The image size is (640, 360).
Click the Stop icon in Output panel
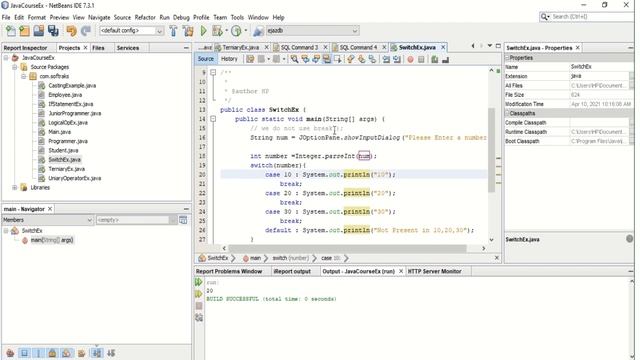click(199, 306)
